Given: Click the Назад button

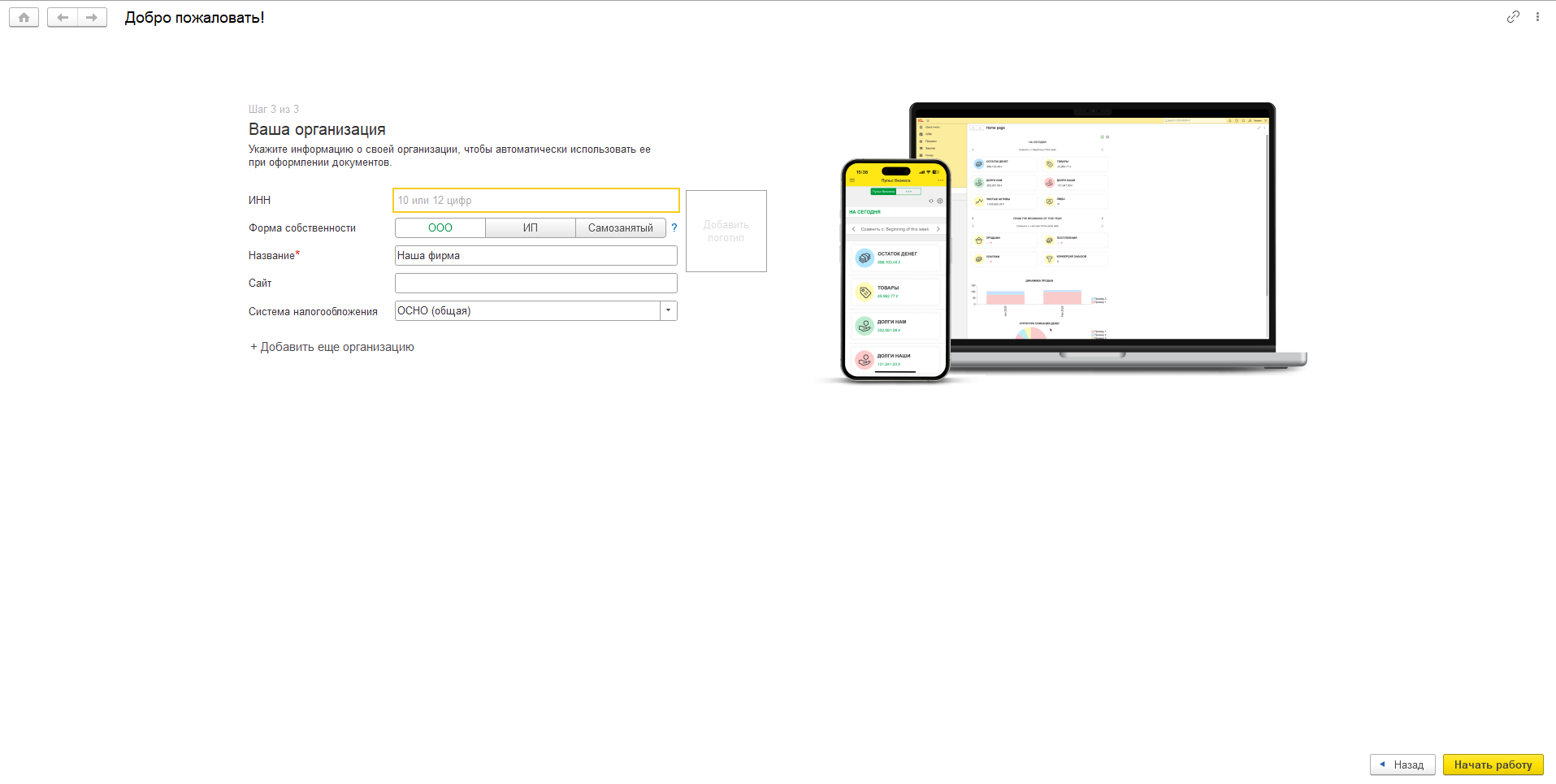Looking at the screenshot, I should point(1402,765).
